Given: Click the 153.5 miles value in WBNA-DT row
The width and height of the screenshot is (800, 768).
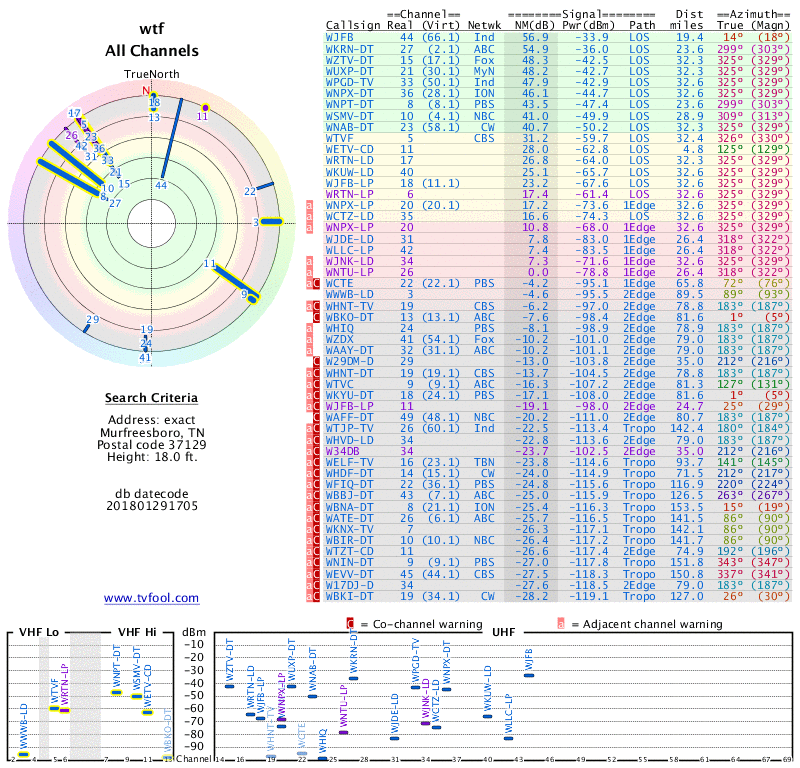Looking at the screenshot, I should click(686, 507).
